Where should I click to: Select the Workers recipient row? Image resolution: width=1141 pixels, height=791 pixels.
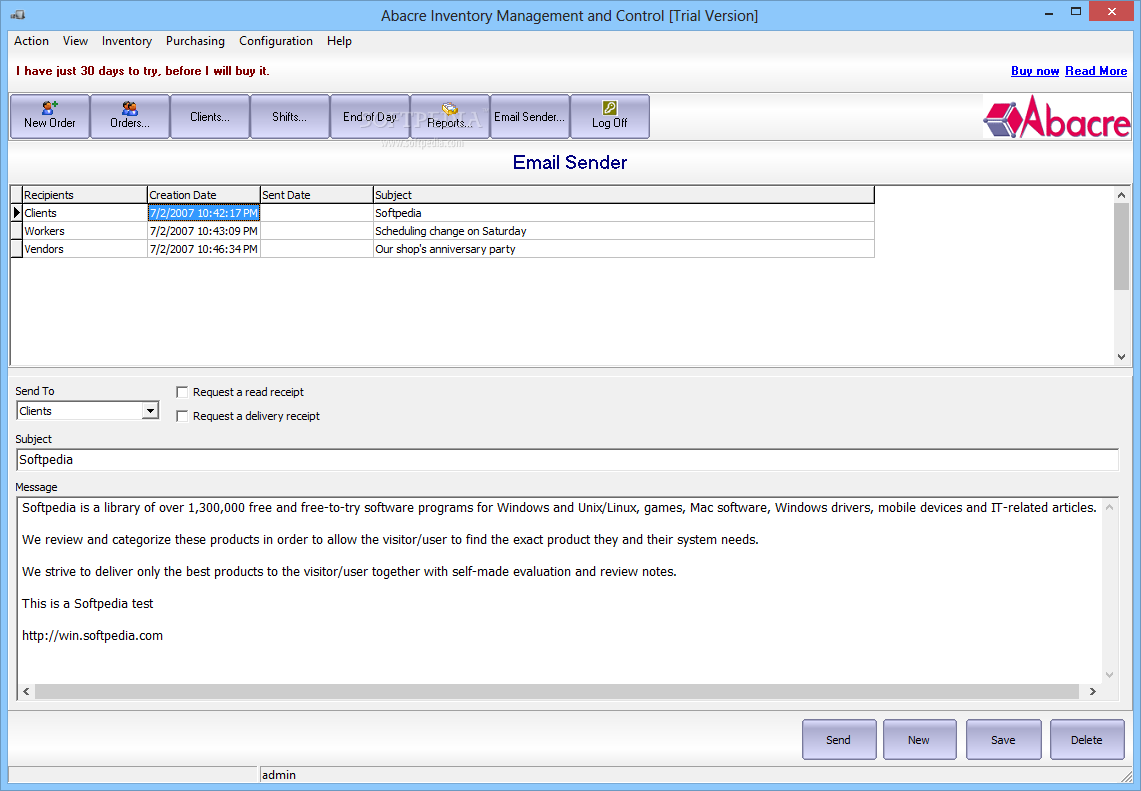(442, 231)
